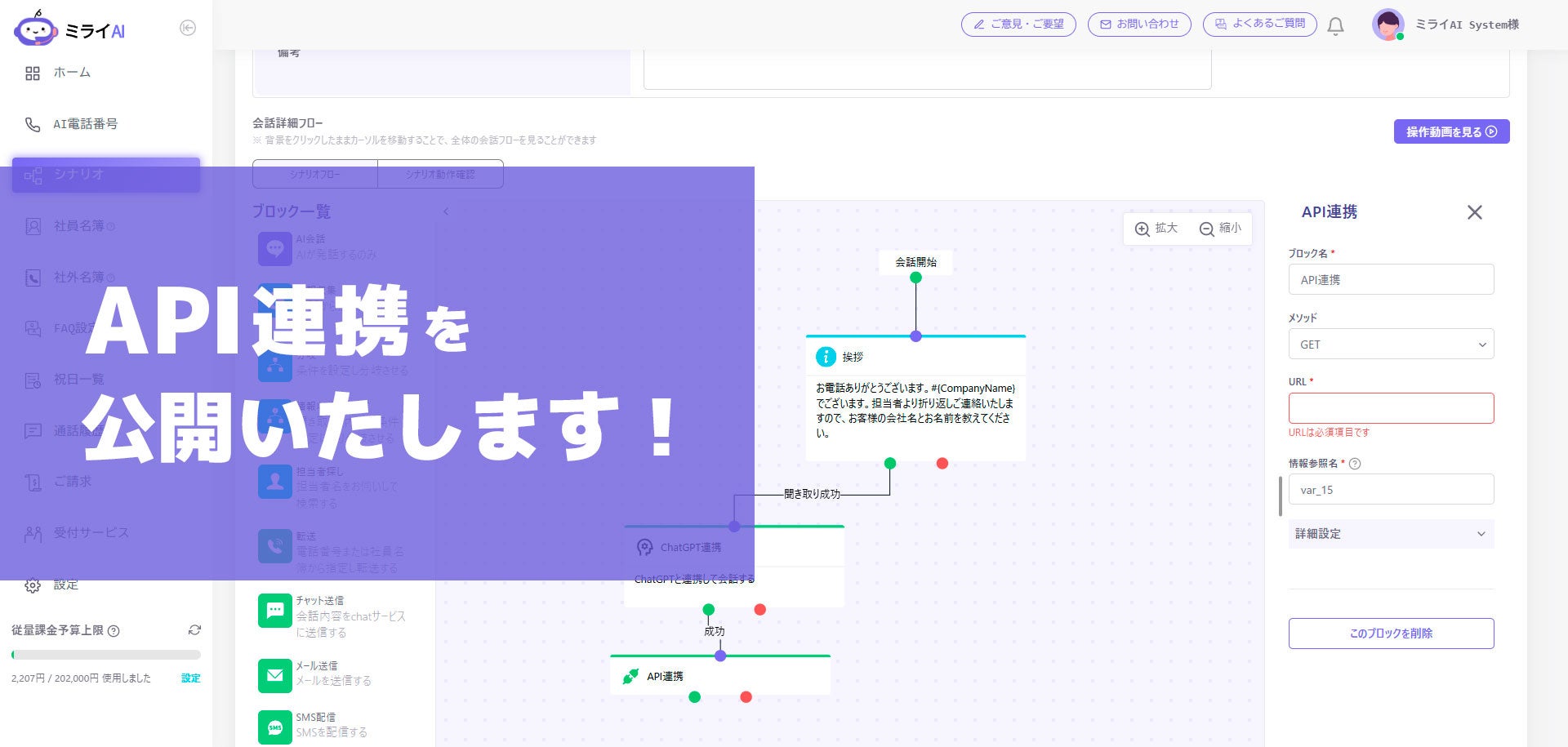Click help icon next to 情報参照名
The image size is (1568, 747).
coord(1355,464)
